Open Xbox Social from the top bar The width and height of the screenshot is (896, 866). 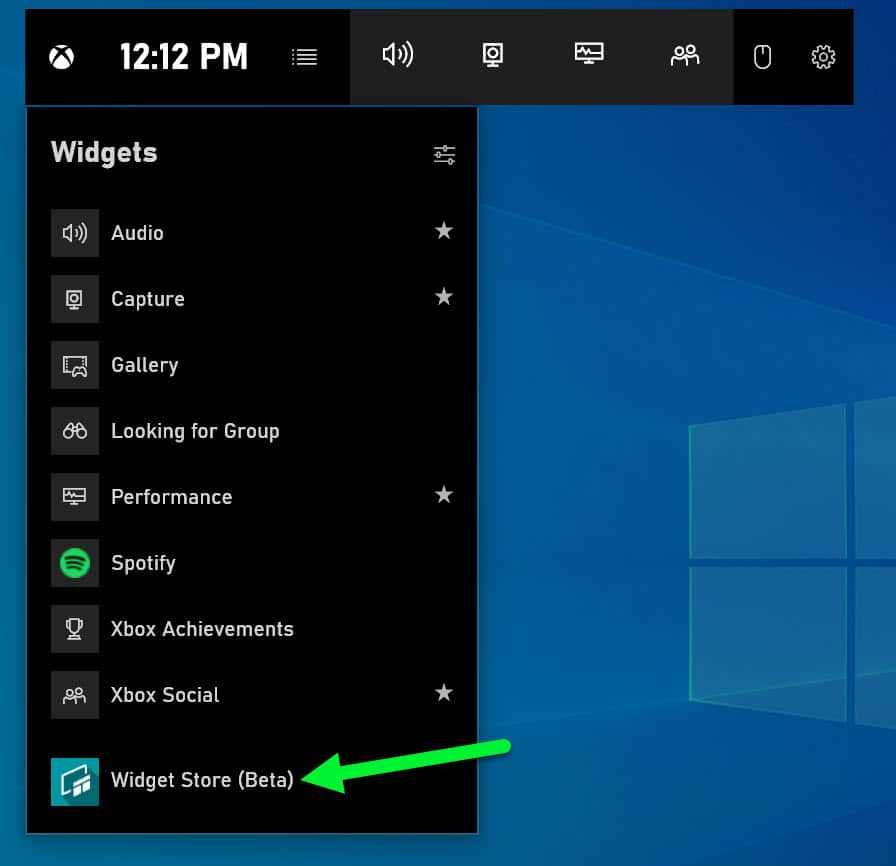[x=685, y=55]
